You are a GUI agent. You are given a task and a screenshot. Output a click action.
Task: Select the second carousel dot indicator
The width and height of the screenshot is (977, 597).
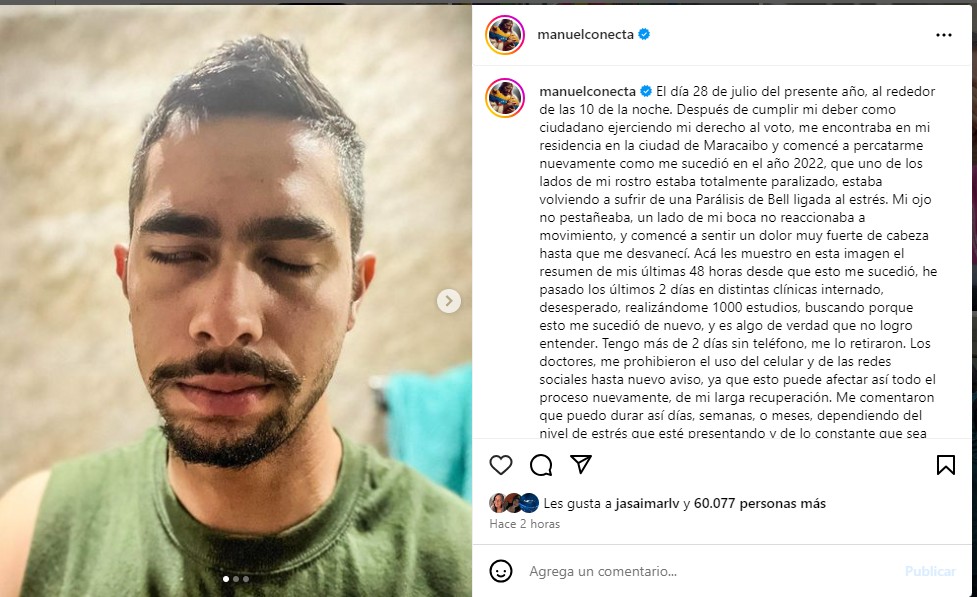[236, 579]
